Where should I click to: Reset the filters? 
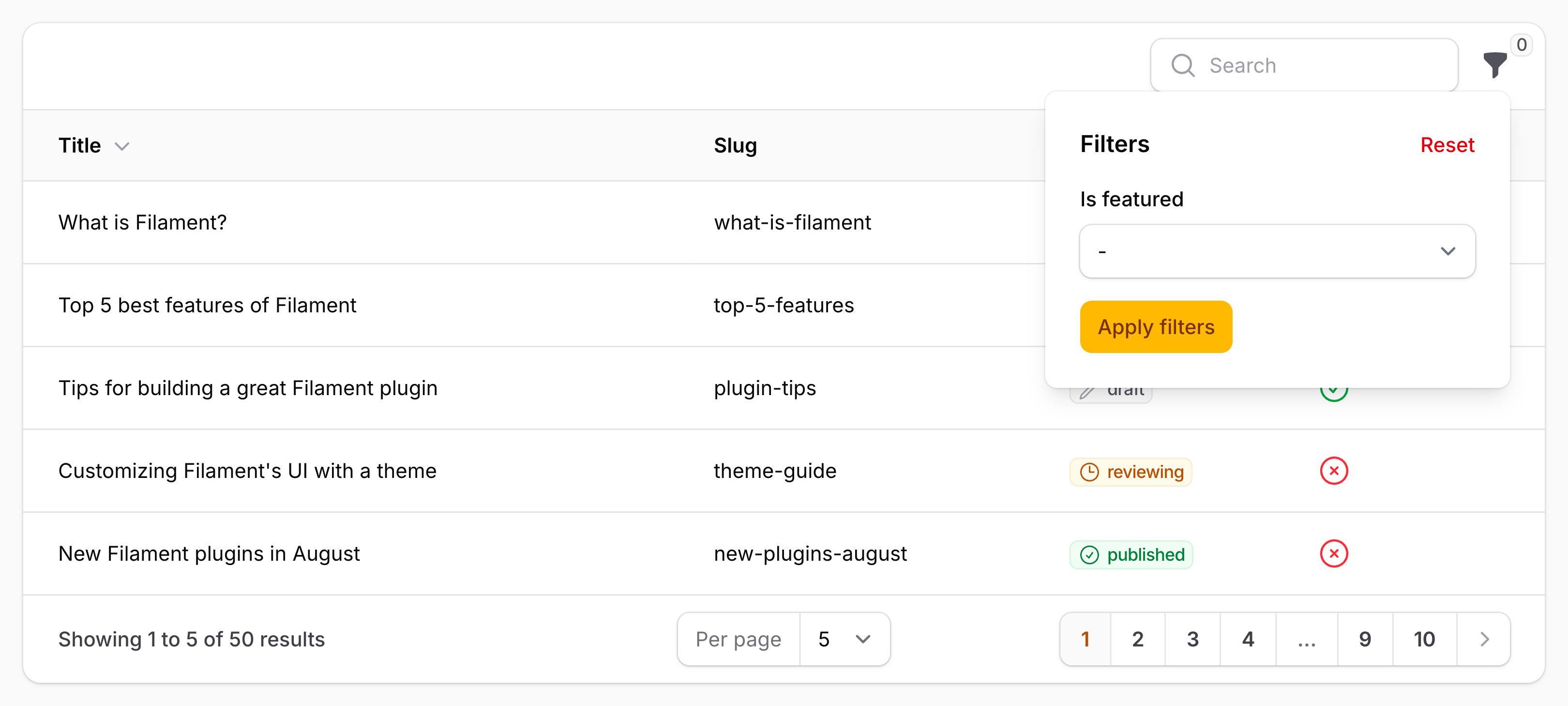coord(1447,145)
